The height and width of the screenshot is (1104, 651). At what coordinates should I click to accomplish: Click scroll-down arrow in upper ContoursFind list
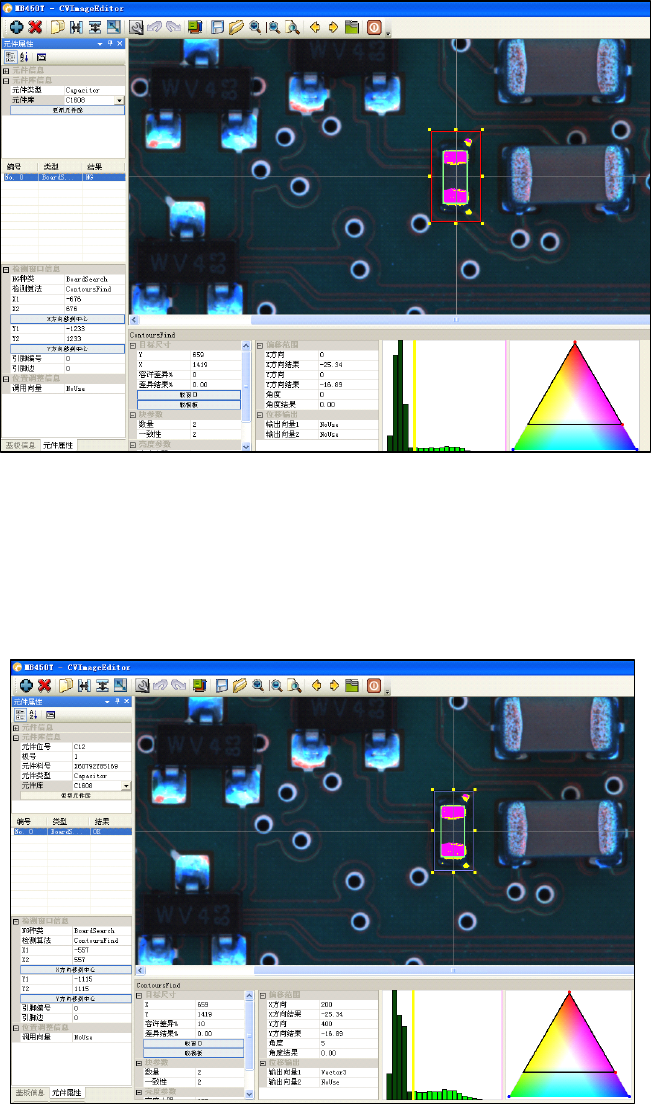246,446
